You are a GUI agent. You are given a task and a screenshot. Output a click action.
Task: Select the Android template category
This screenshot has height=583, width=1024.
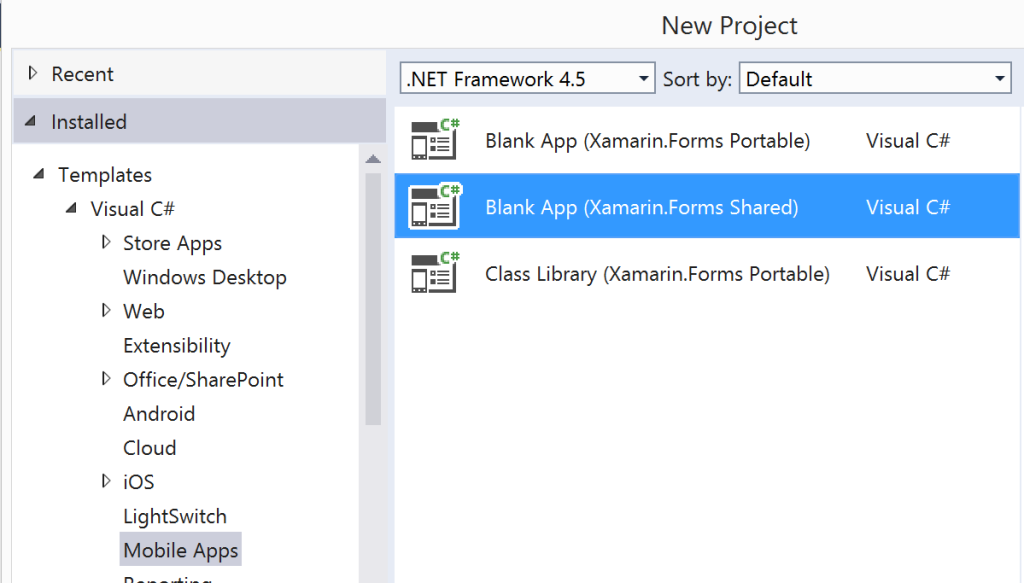click(x=159, y=413)
